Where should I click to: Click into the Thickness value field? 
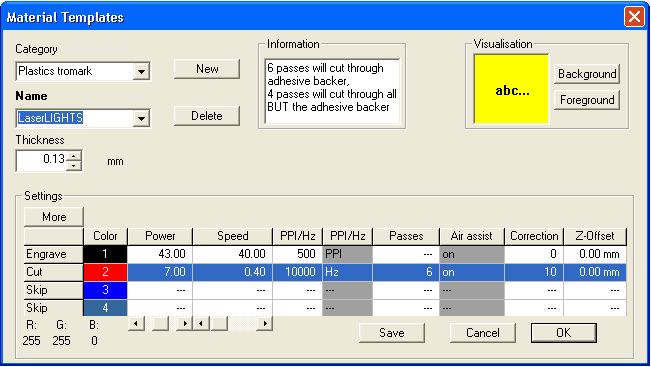(42, 161)
